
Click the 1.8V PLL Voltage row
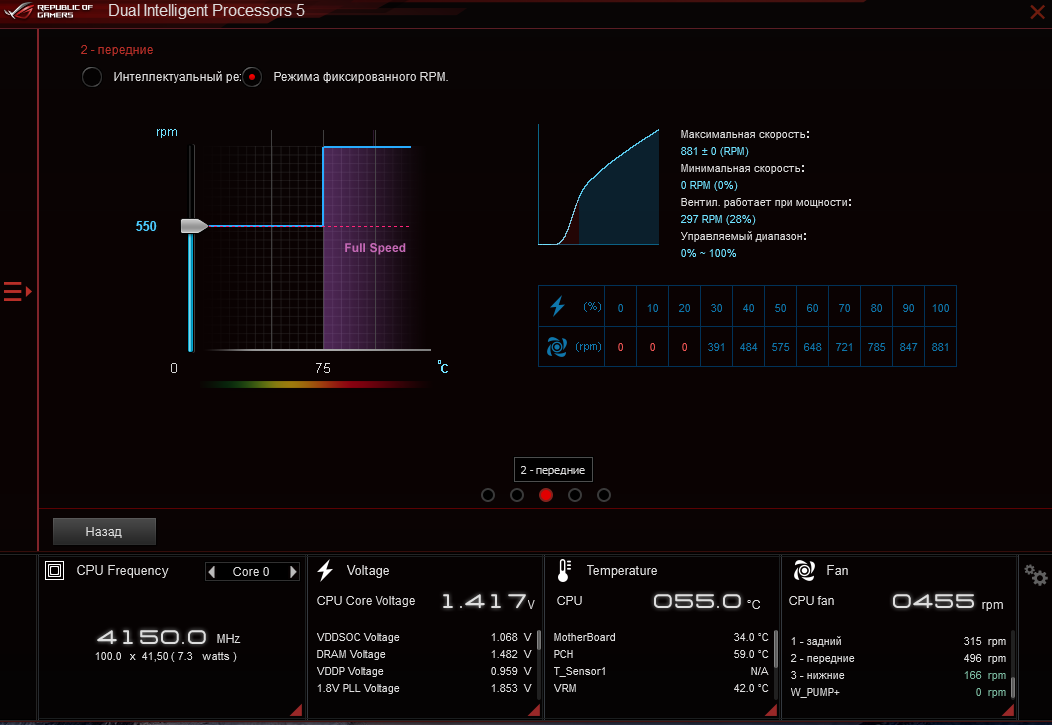(x=423, y=688)
